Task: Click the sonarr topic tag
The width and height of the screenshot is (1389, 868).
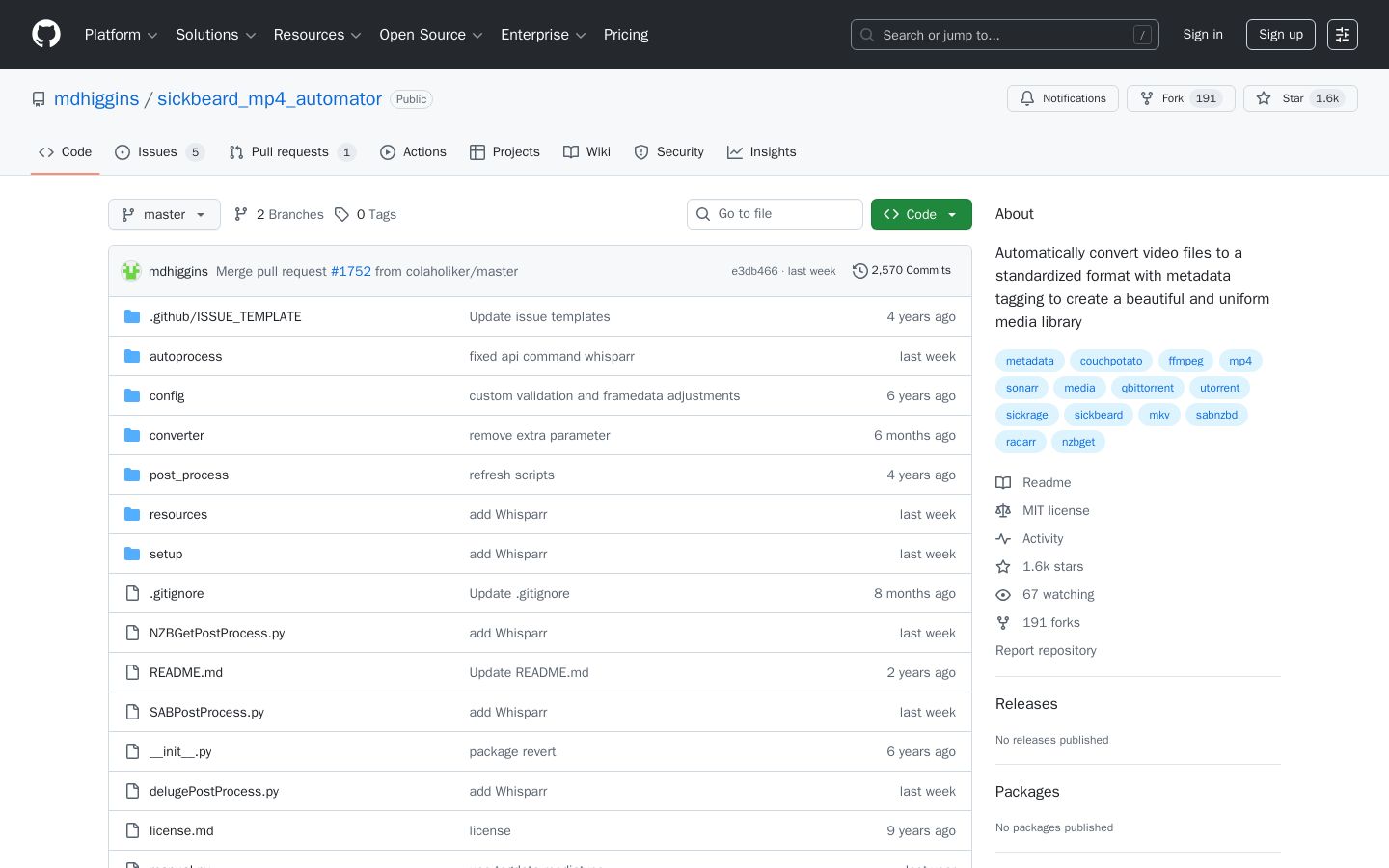Action: (1021, 388)
